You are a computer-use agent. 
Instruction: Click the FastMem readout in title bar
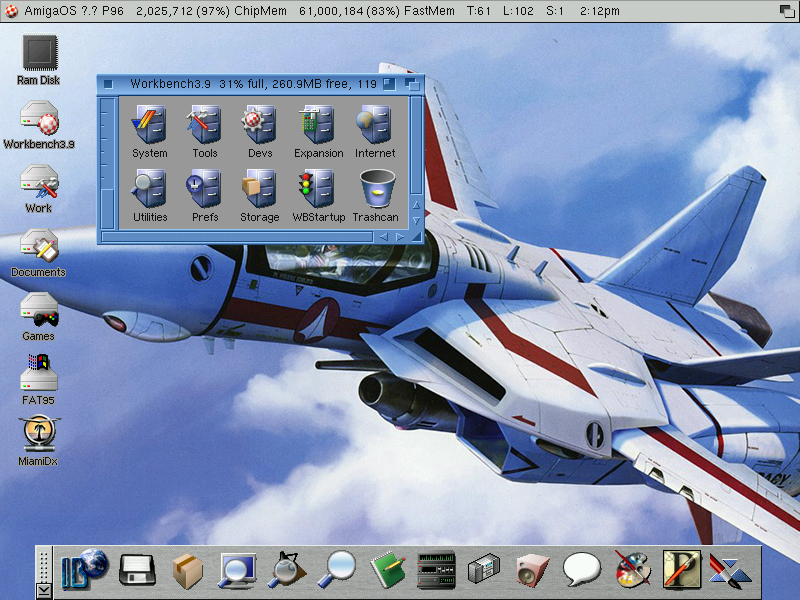[x=377, y=11]
